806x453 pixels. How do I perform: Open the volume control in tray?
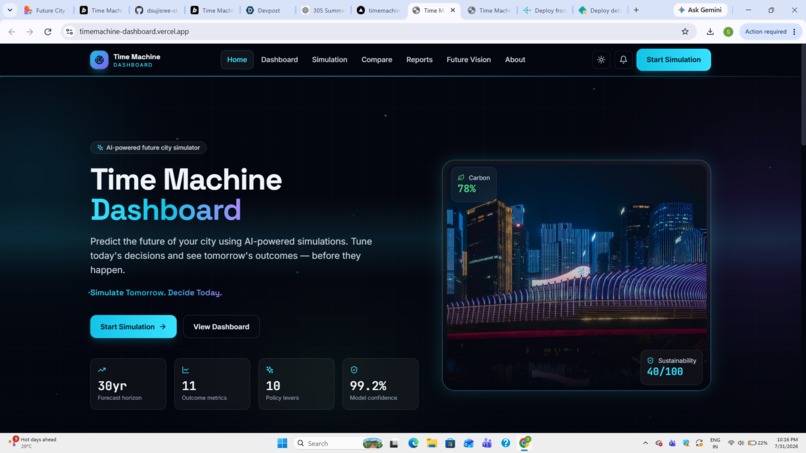tap(741, 443)
